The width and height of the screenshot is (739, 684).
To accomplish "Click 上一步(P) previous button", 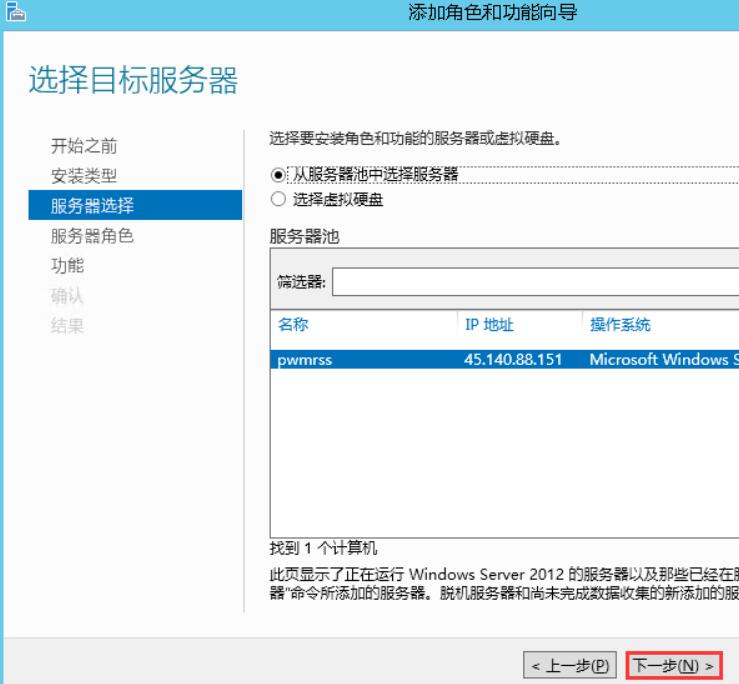I will [x=570, y=666].
